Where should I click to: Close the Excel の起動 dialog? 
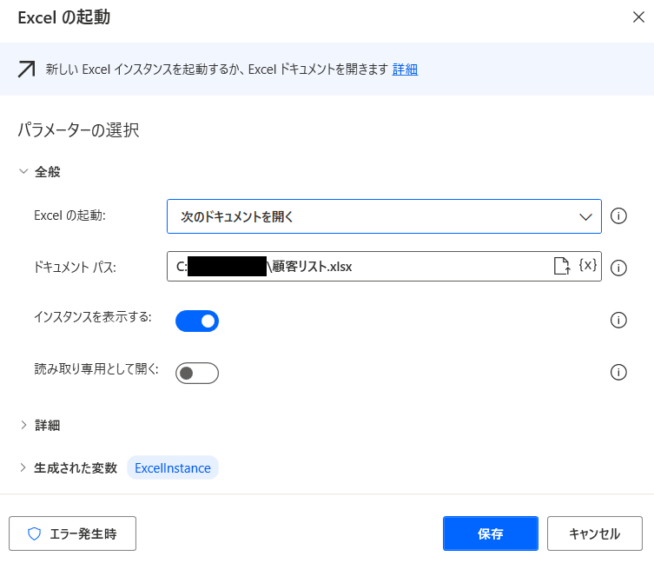pyautogui.click(x=639, y=17)
